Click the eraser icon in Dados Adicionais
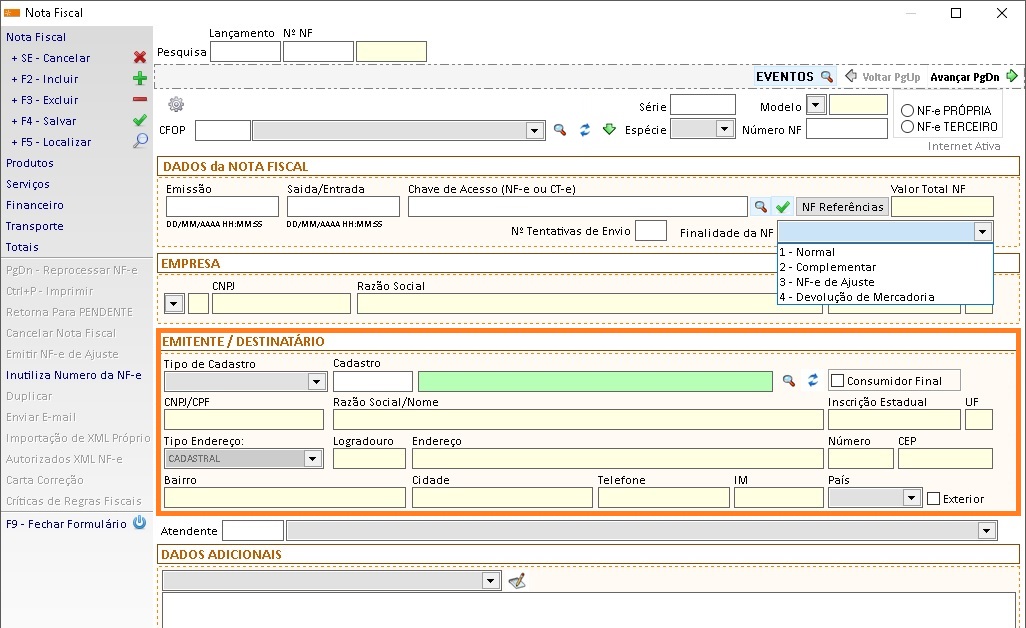 (516, 581)
